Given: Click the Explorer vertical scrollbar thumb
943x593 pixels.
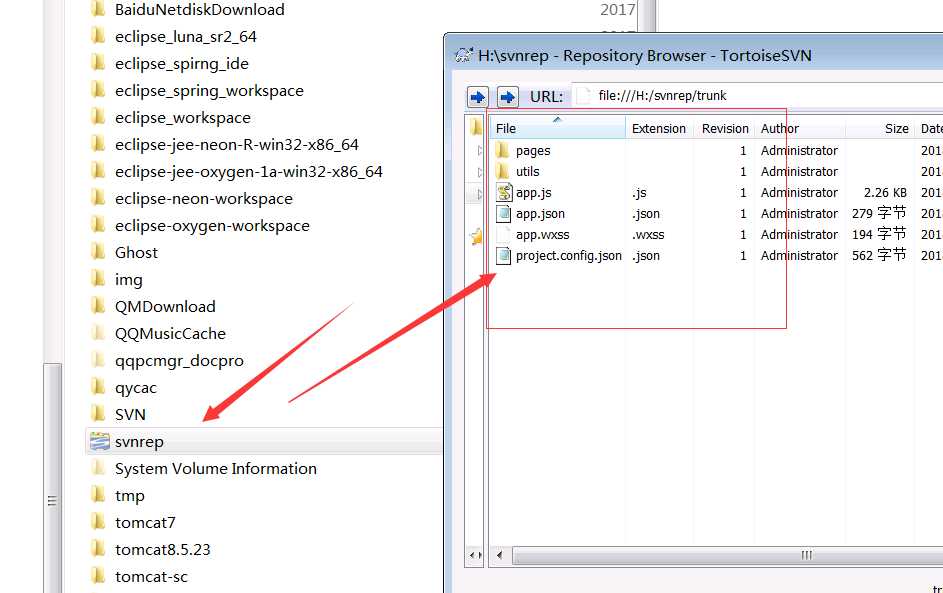Looking at the screenshot, I should pos(52,478).
